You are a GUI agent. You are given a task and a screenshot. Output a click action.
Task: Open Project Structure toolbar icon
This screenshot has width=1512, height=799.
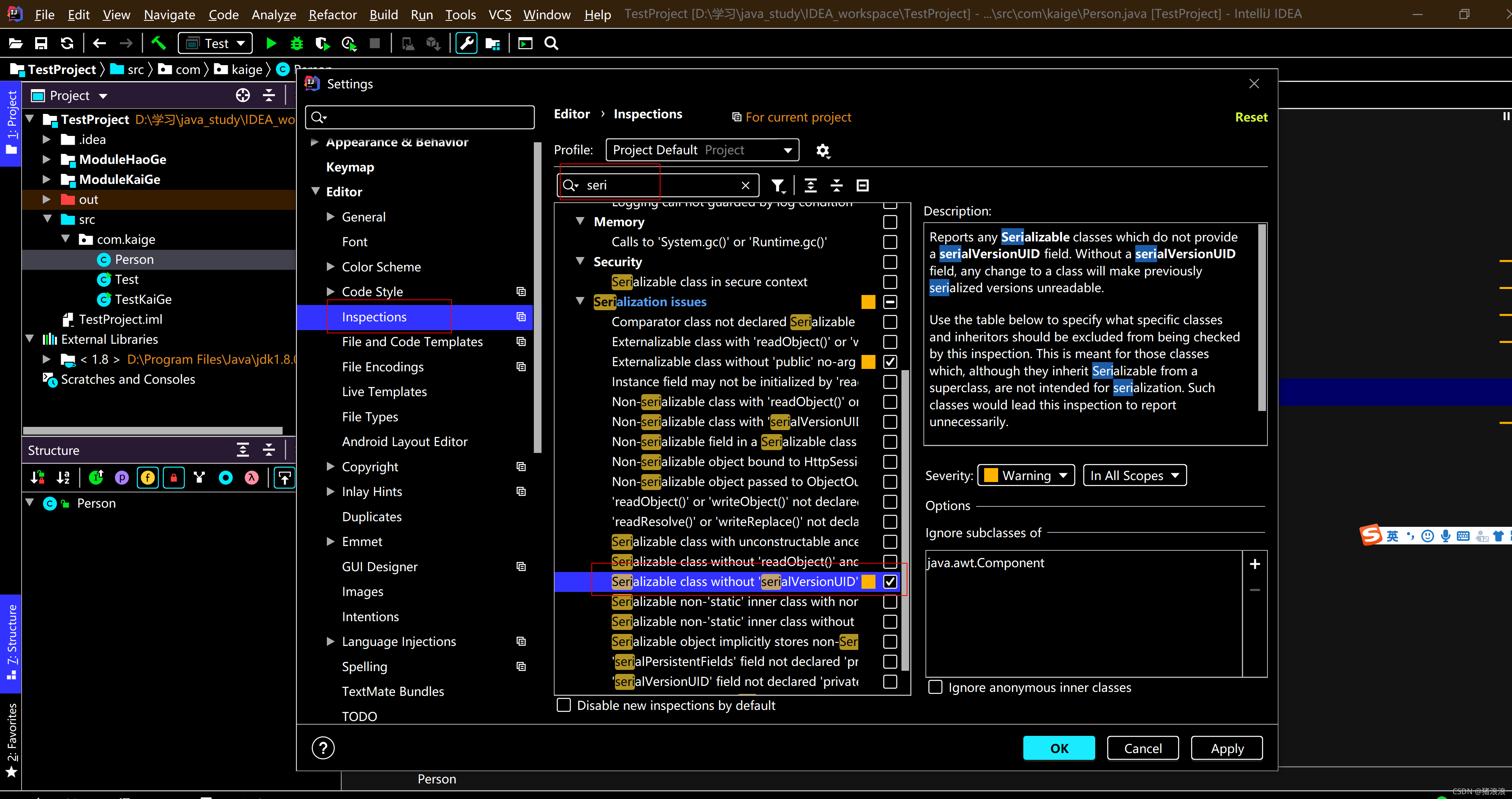tap(493, 44)
